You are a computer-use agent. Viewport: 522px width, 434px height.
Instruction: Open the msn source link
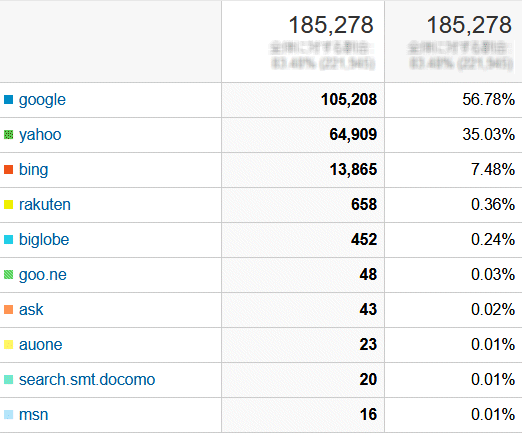point(33,415)
